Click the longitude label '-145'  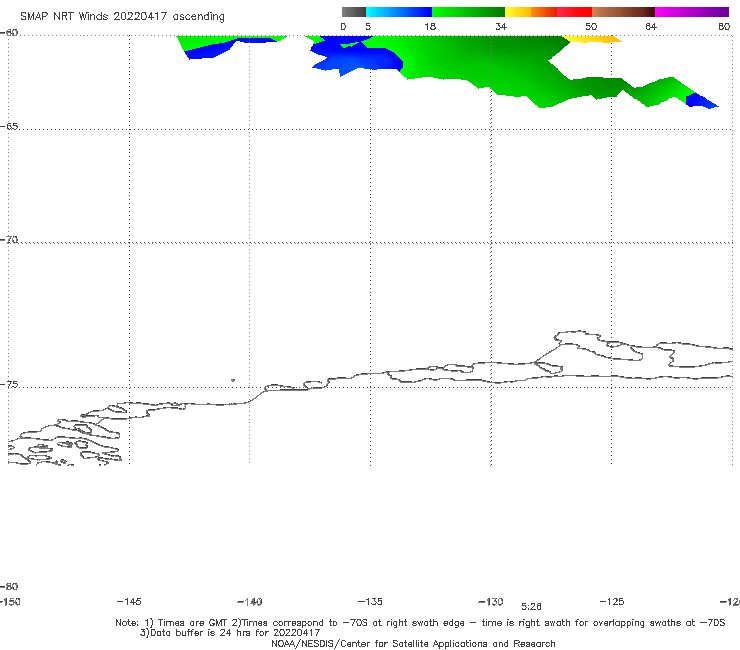click(x=129, y=601)
